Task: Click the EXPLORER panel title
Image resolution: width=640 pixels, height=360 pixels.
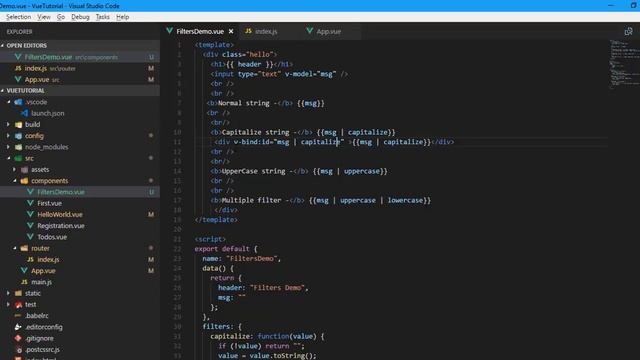Action: pos(19,31)
